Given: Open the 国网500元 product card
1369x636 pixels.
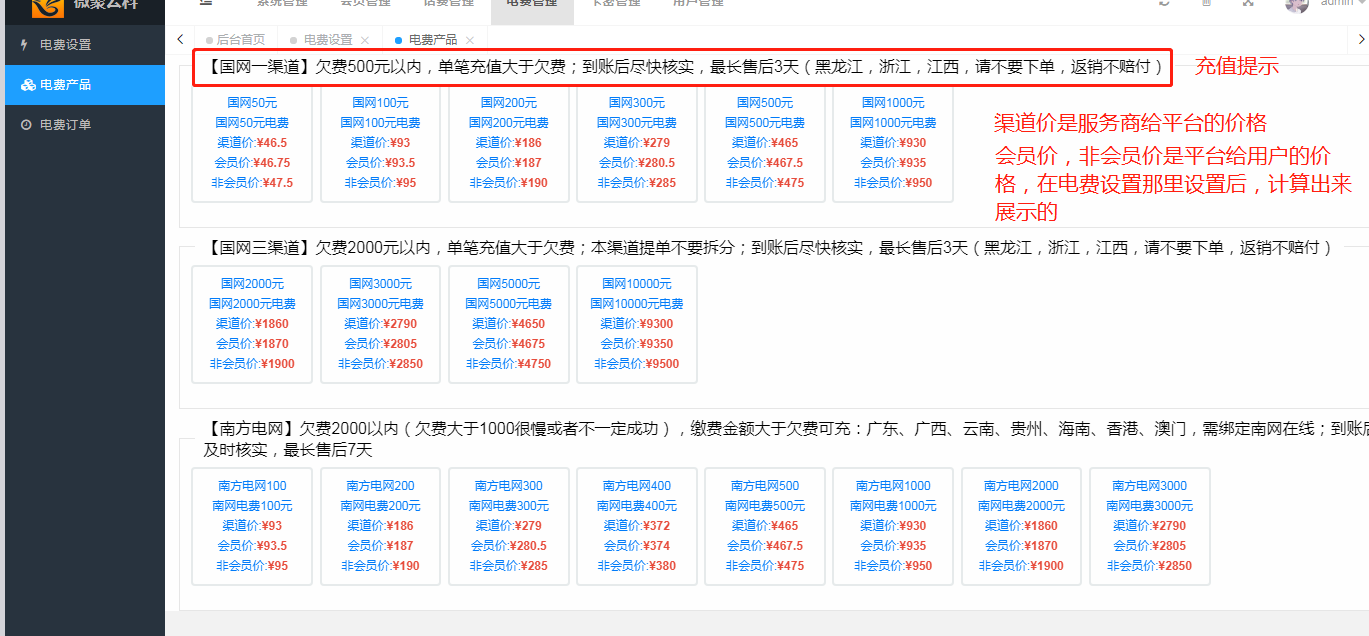Looking at the screenshot, I should (764, 144).
